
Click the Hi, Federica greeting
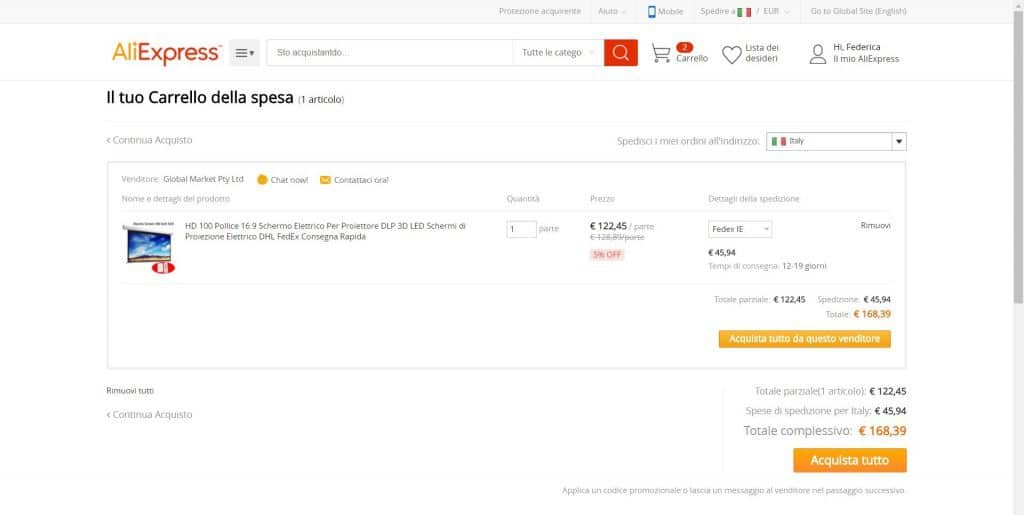857,47
